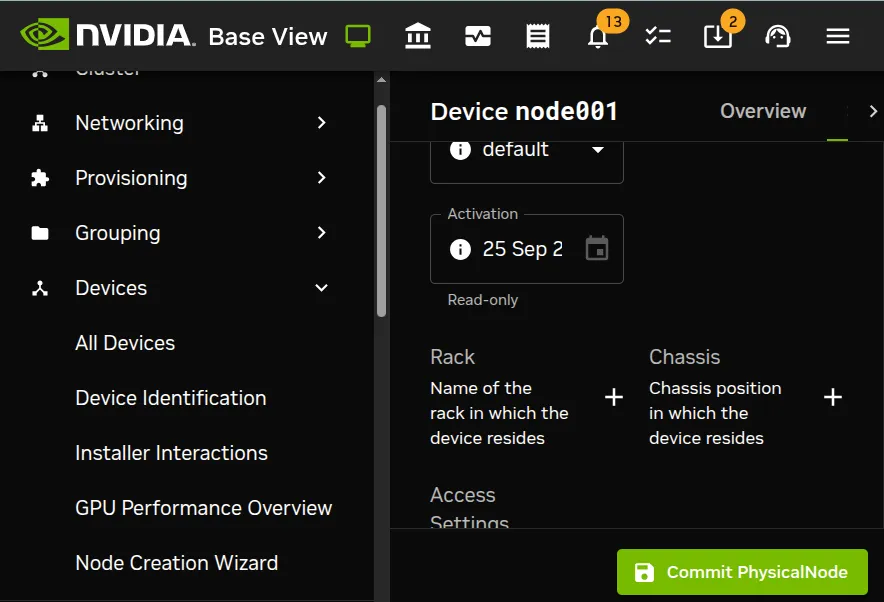Image resolution: width=884 pixels, height=602 pixels.
Task: Open notifications bell showing 13
Action: click(598, 37)
